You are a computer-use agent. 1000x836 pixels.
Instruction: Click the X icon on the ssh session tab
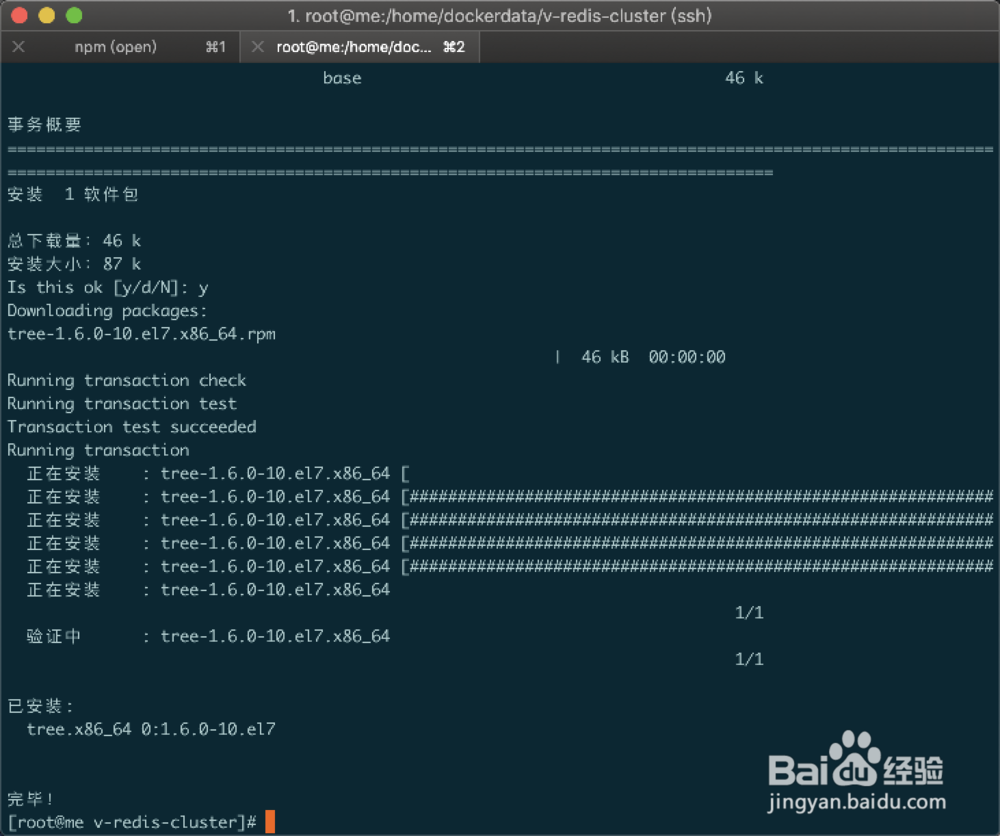tap(257, 46)
